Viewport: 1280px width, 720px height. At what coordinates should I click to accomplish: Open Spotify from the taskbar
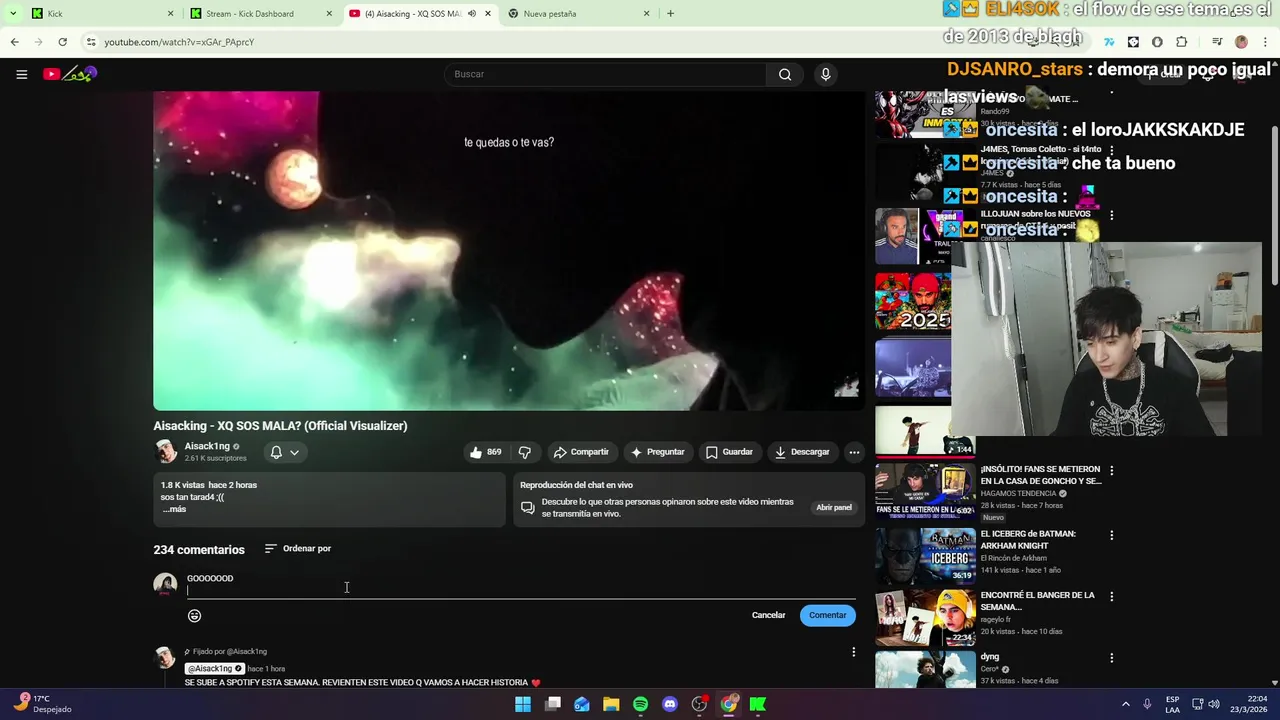(x=640, y=704)
